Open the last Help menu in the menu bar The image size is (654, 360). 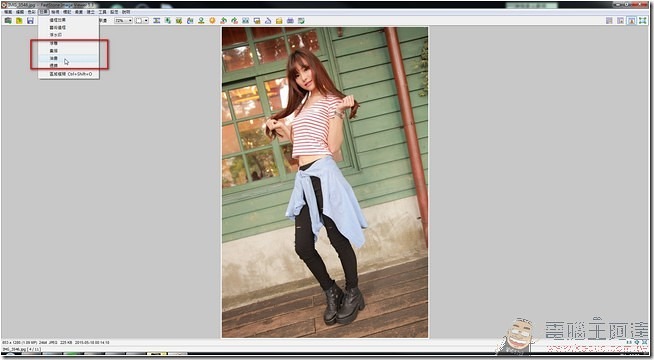(x=126, y=12)
